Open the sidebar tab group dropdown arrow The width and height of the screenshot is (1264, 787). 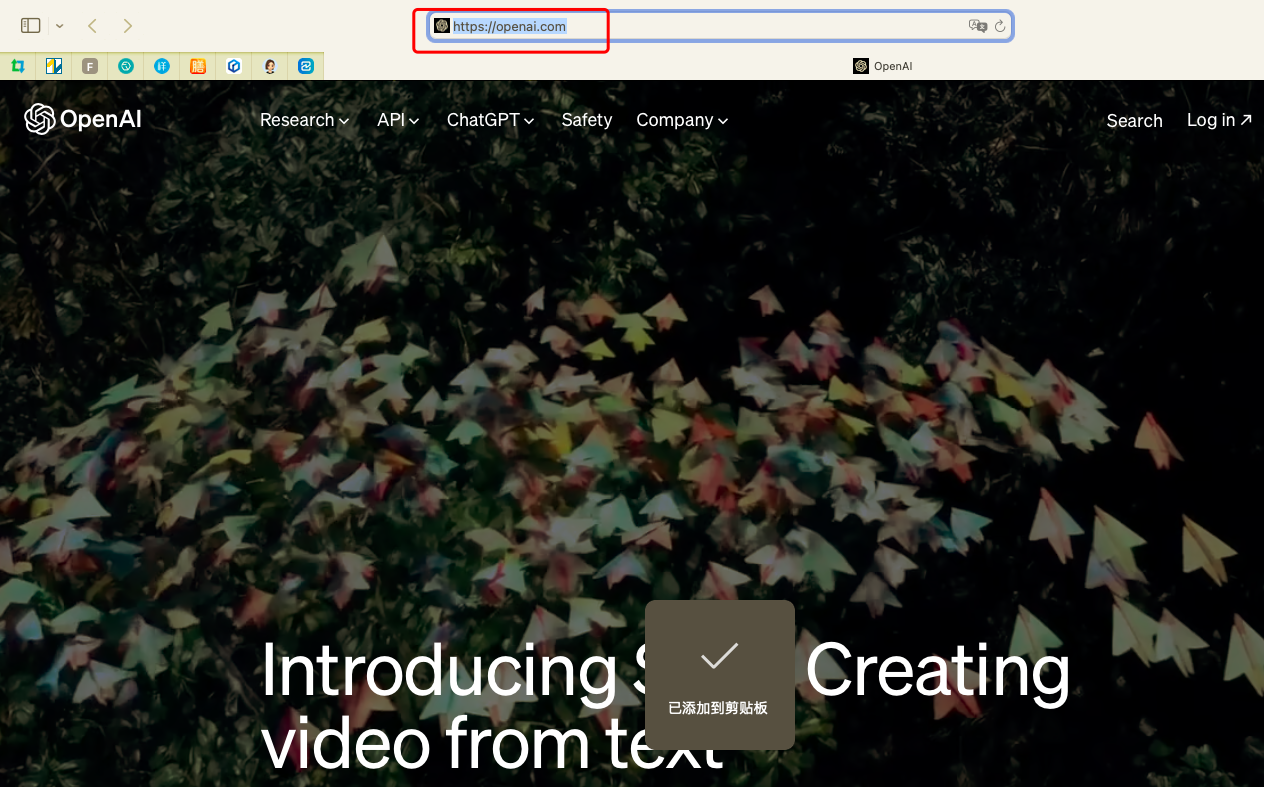coord(60,26)
